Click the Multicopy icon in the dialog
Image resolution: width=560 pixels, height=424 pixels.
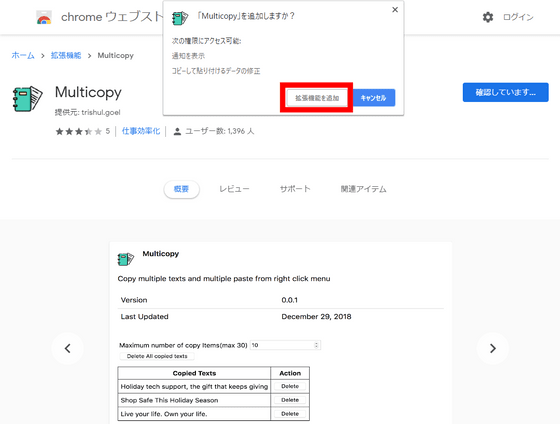click(180, 18)
